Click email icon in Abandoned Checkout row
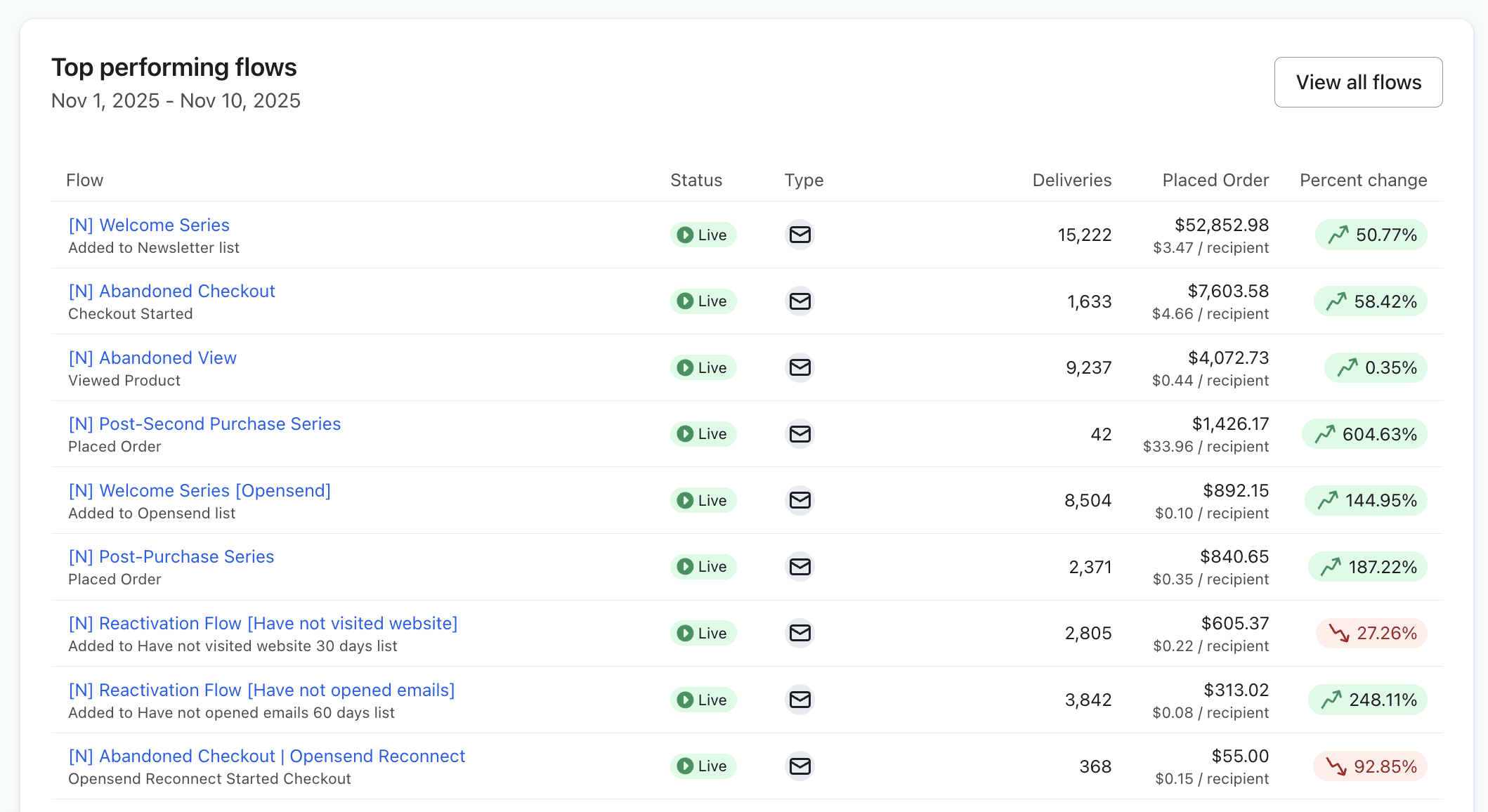Viewport: 1488px width, 812px height. 800,301
